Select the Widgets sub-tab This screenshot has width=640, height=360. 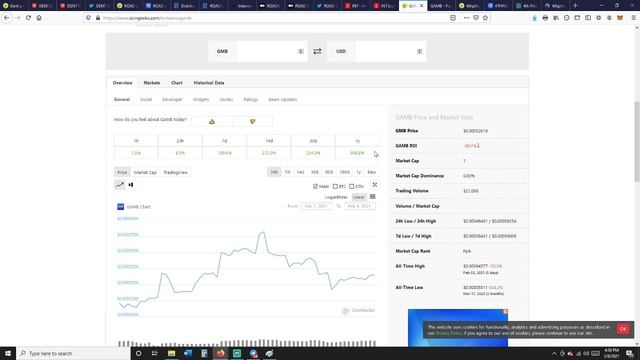pyautogui.click(x=201, y=100)
